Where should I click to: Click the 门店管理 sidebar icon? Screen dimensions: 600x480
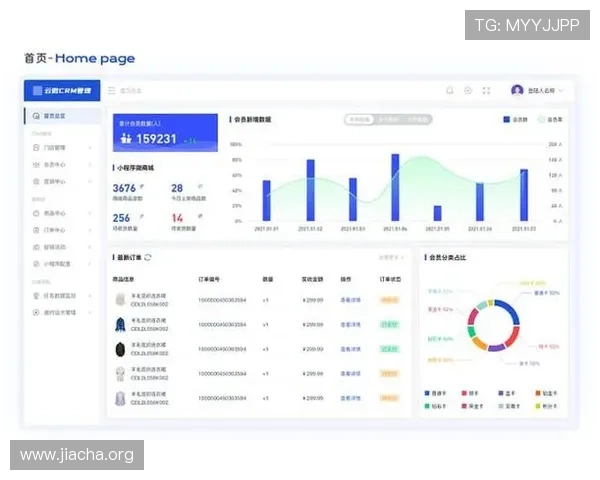[36, 147]
